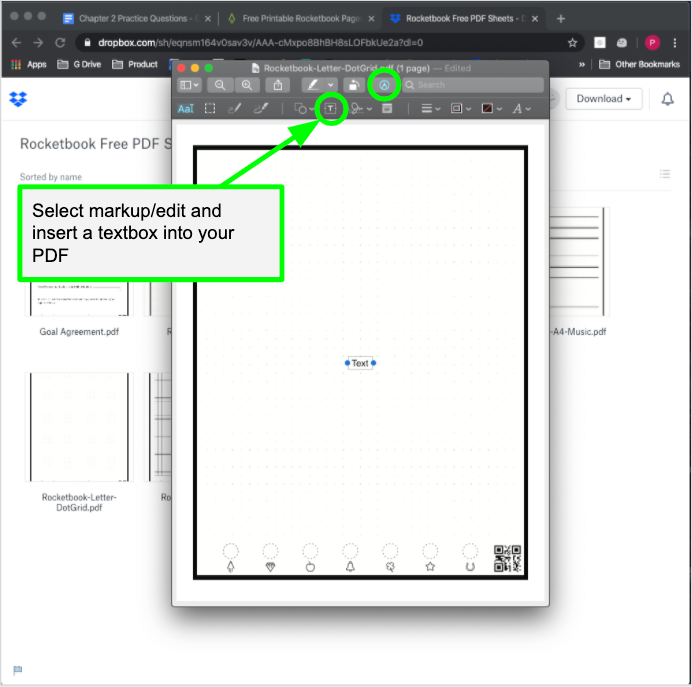Go back in the browser

coord(16,43)
